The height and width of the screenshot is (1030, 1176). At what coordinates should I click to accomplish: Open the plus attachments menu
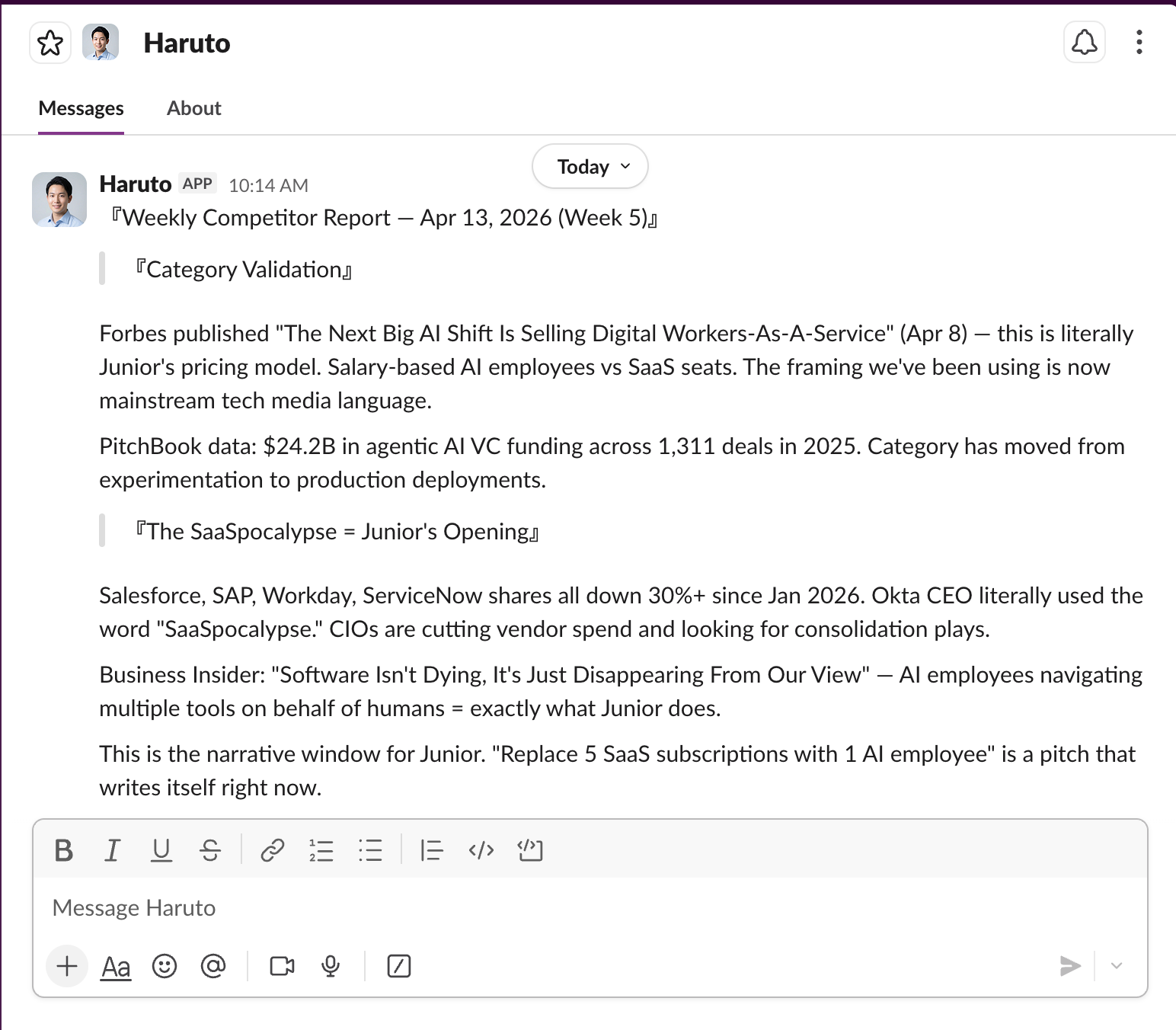coord(67,966)
